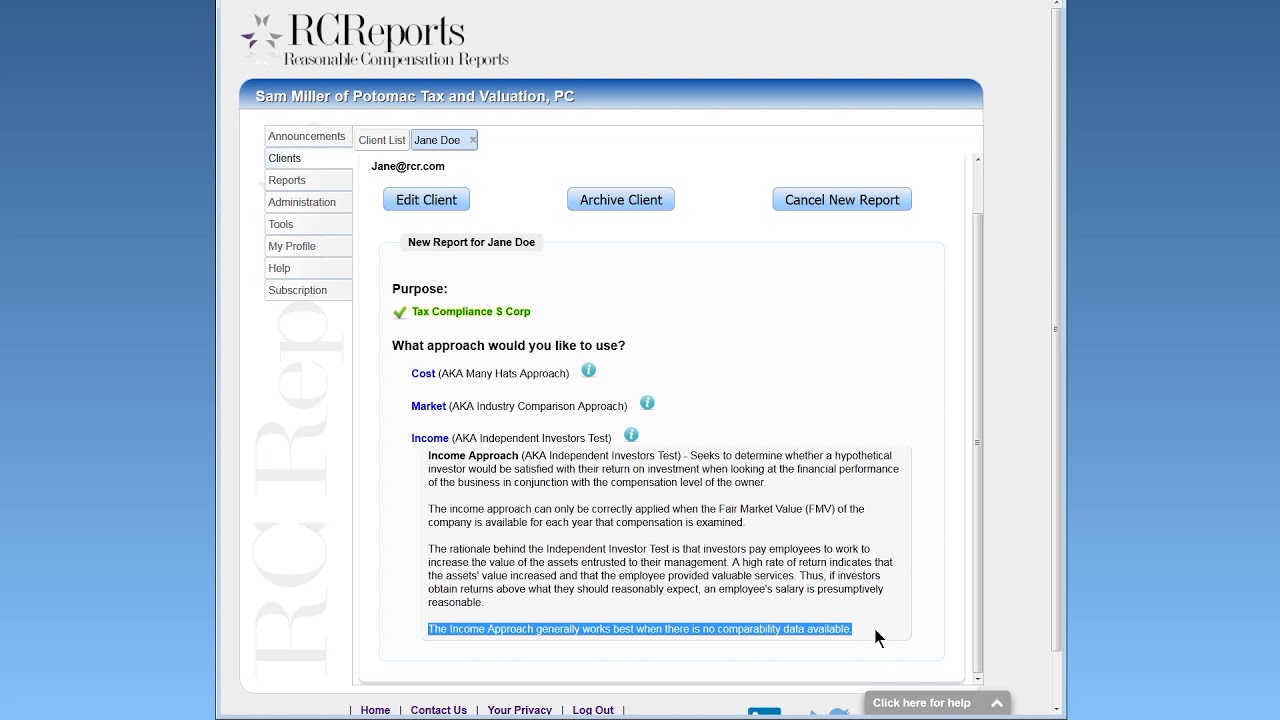Click the info icon beside Cost approach
1280x720 pixels.
click(589, 371)
